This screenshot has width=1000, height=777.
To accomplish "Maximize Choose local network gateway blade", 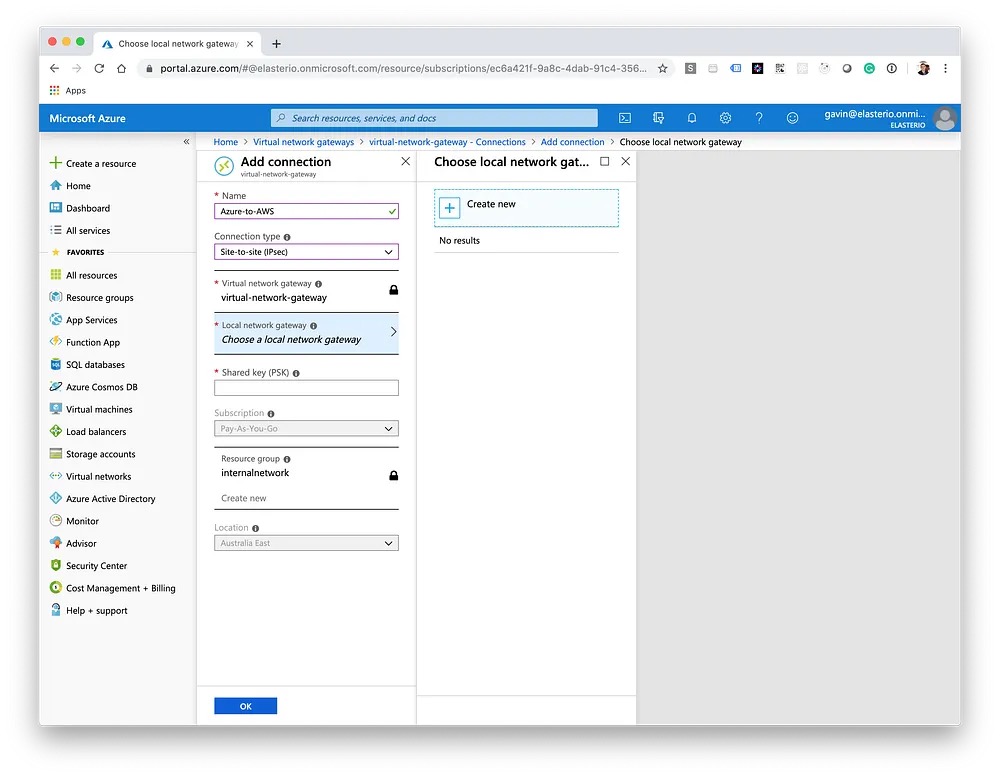I will point(605,161).
